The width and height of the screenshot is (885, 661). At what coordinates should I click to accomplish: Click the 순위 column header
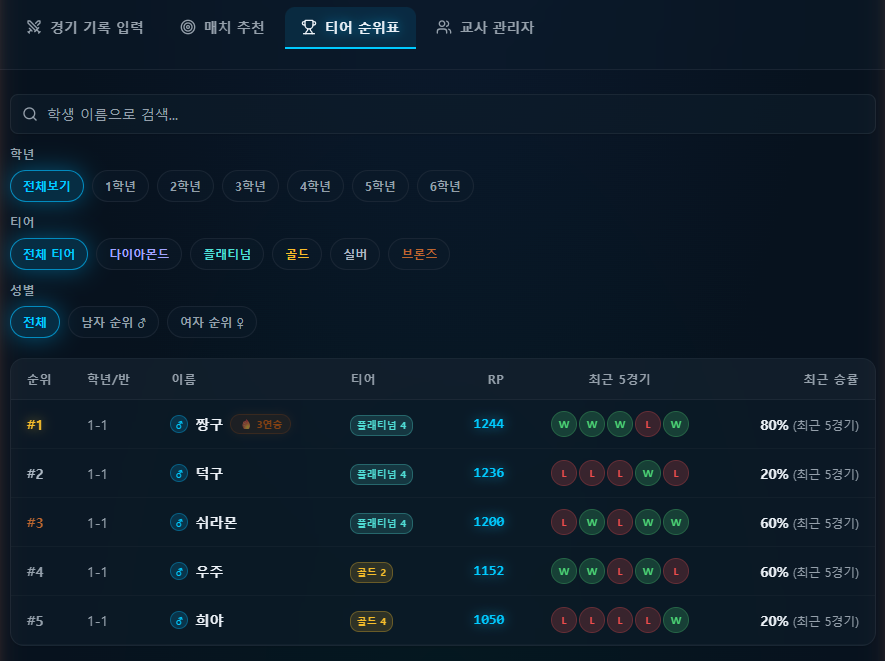pyautogui.click(x=39, y=379)
